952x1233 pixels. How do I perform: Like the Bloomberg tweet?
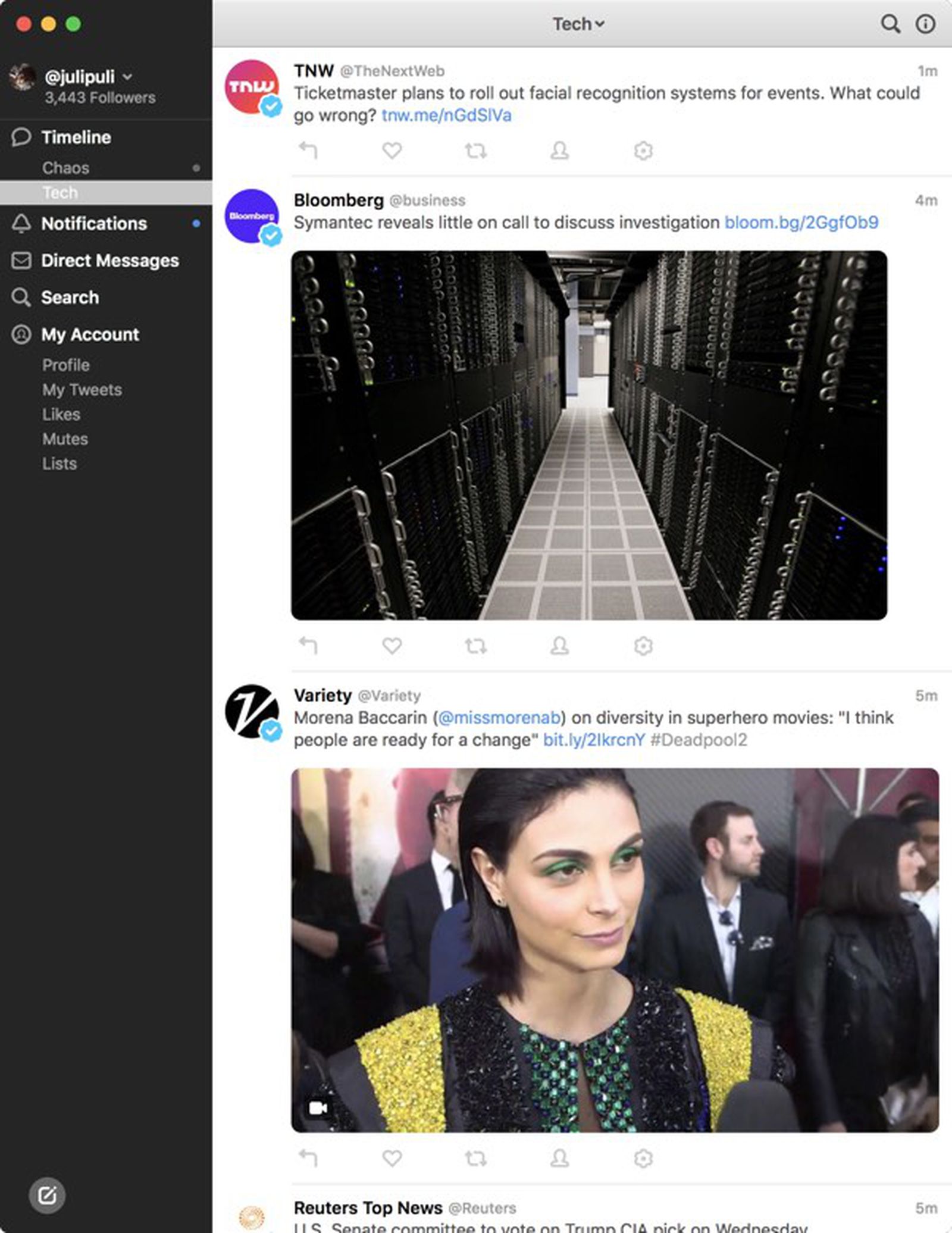pyautogui.click(x=392, y=646)
